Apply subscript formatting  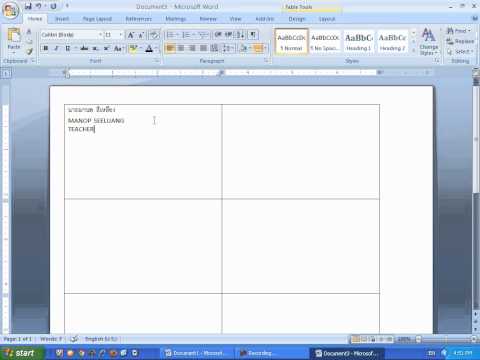pos(96,48)
